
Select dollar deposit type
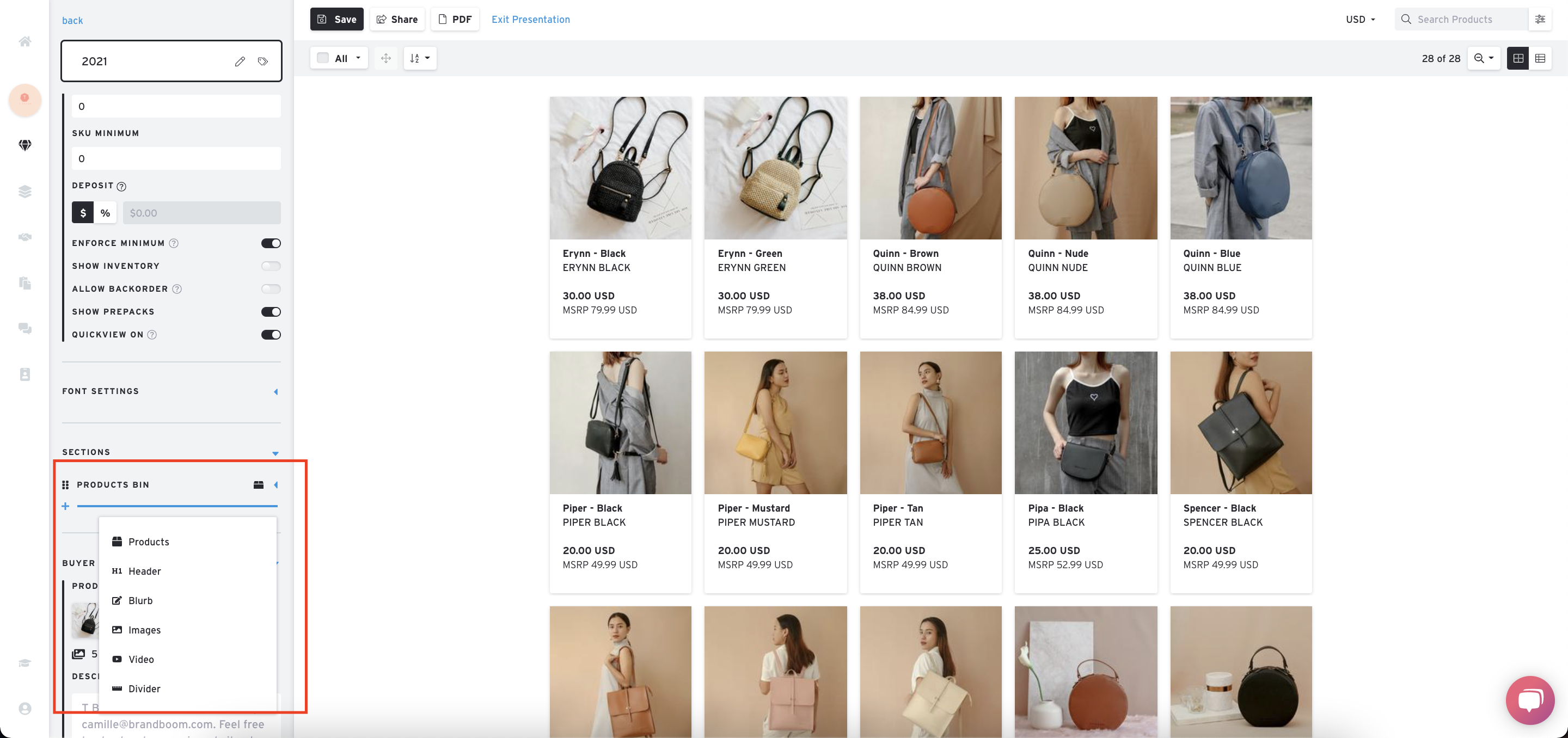click(83, 213)
